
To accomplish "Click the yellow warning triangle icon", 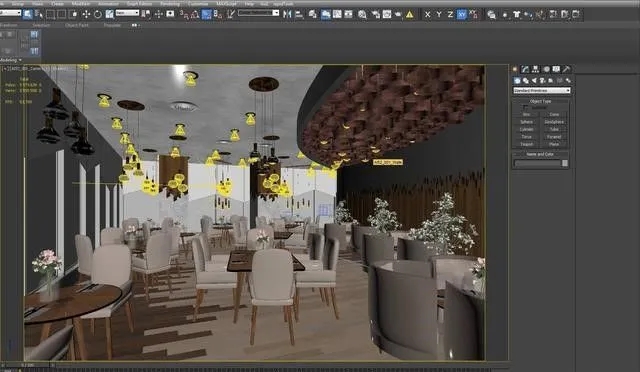I will pos(409,14).
